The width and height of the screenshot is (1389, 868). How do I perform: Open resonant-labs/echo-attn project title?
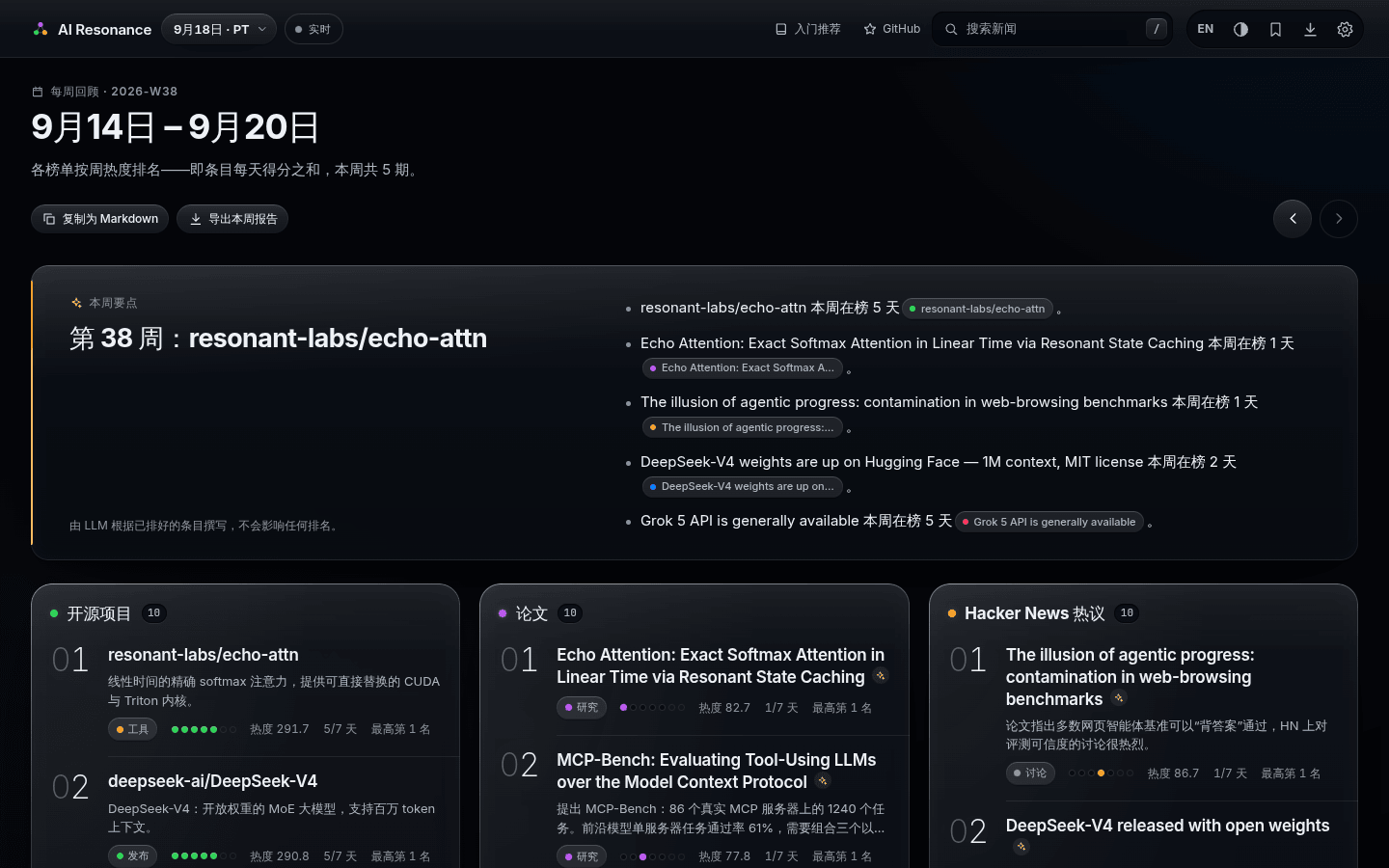click(x=204, y=655)
